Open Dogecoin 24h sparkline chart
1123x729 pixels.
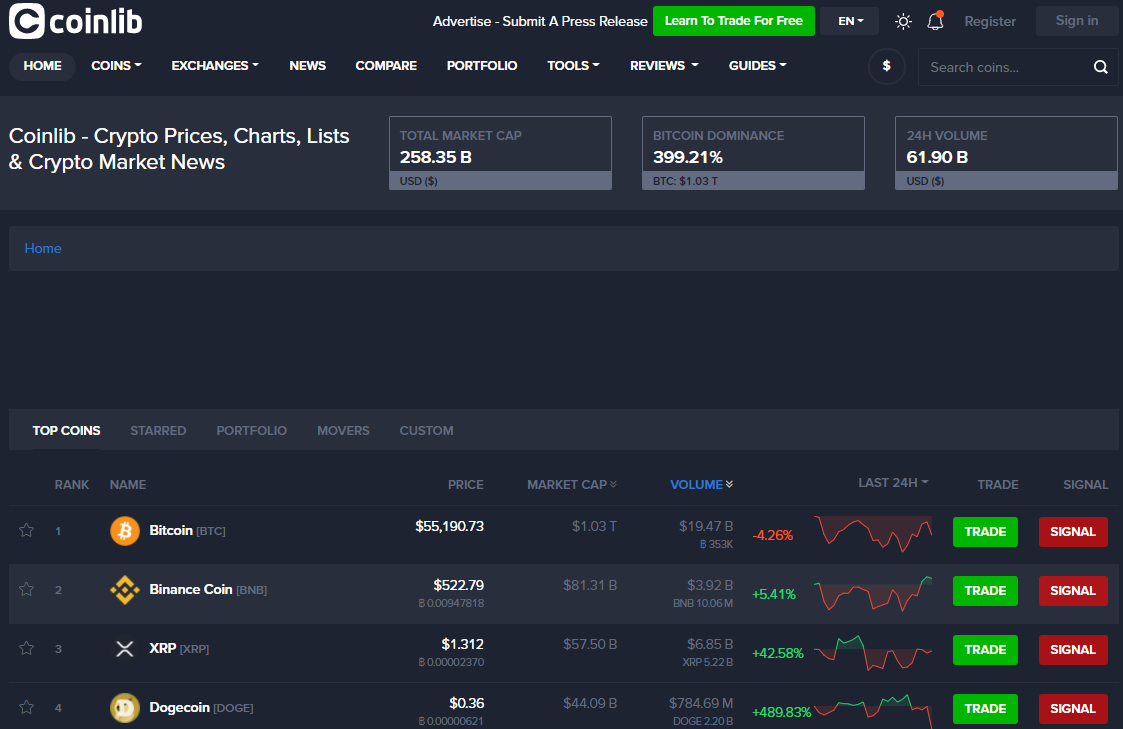pyautogui.click(x=873, y=710)
